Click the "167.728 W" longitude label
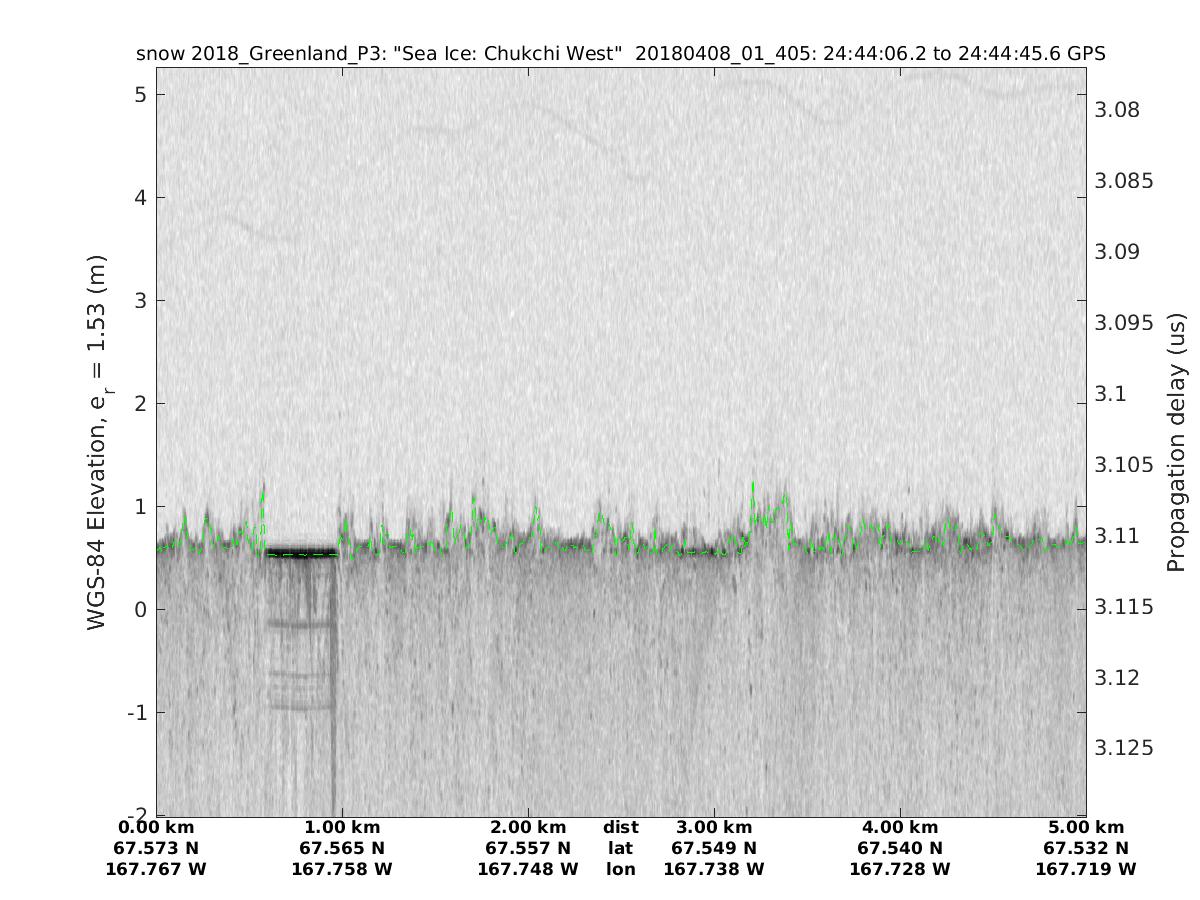The image size is (1200, 900). click(900, 870)
